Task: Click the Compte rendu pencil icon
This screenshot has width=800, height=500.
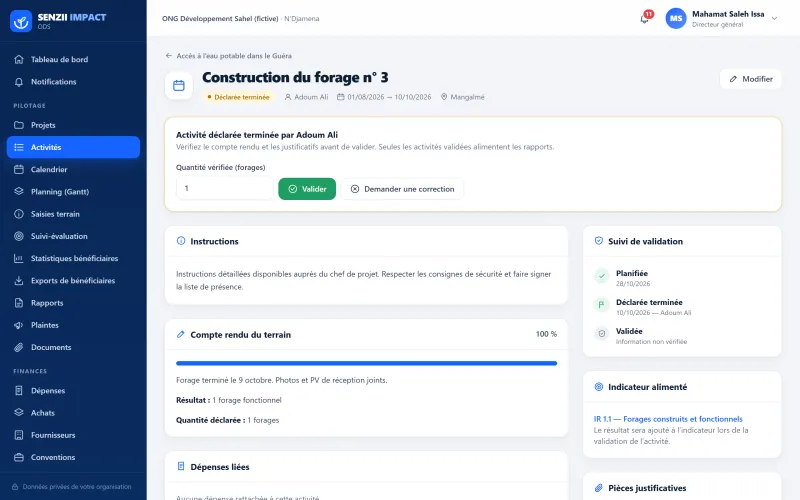Action: pyautogui.click(x=181, y=334)
